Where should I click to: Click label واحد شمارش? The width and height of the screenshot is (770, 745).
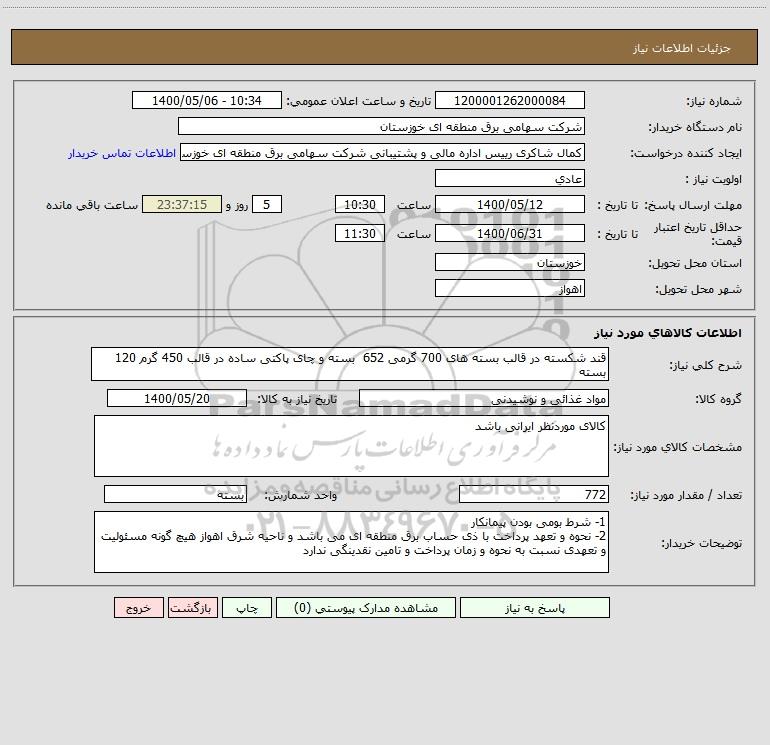point(301,495)
